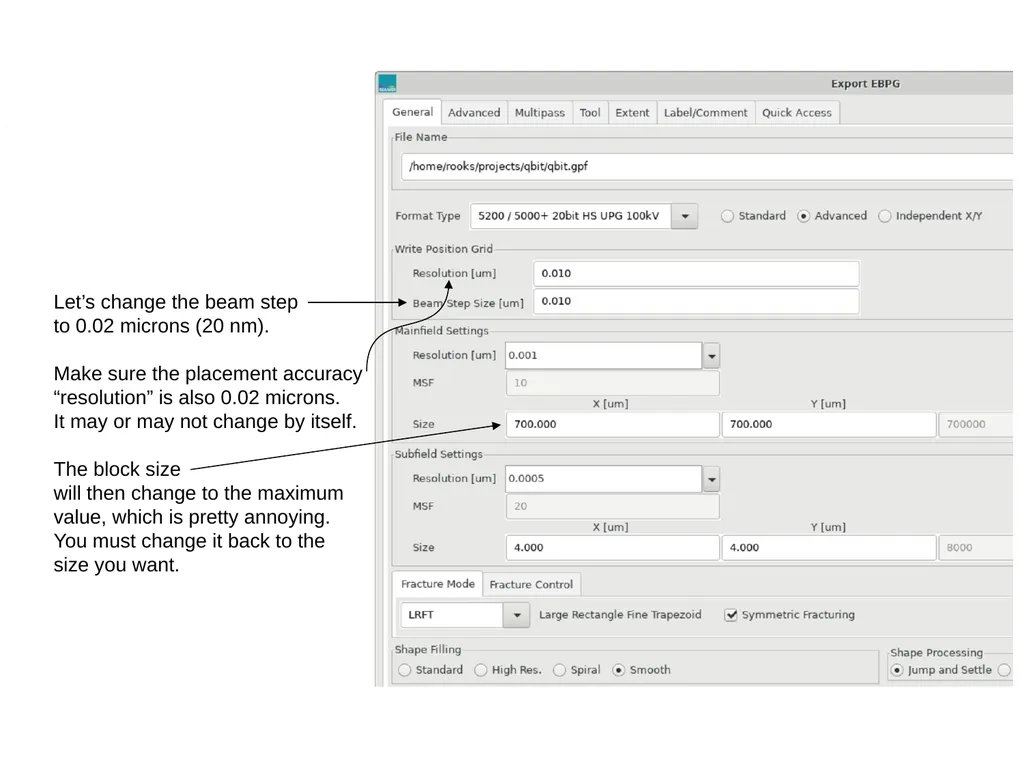Select Jump and Settle shape processing
This screenshot has width=1024, height=768.
pos(897,670)
